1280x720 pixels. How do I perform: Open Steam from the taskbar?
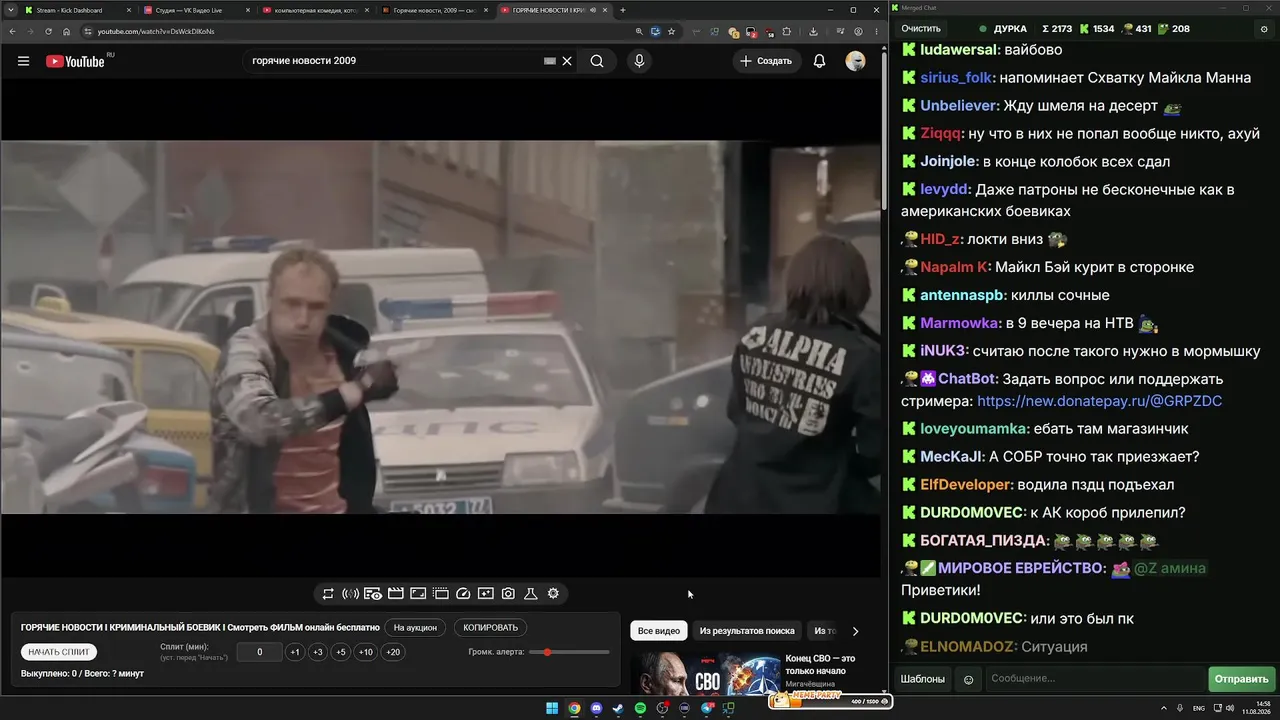click(618, 708)
